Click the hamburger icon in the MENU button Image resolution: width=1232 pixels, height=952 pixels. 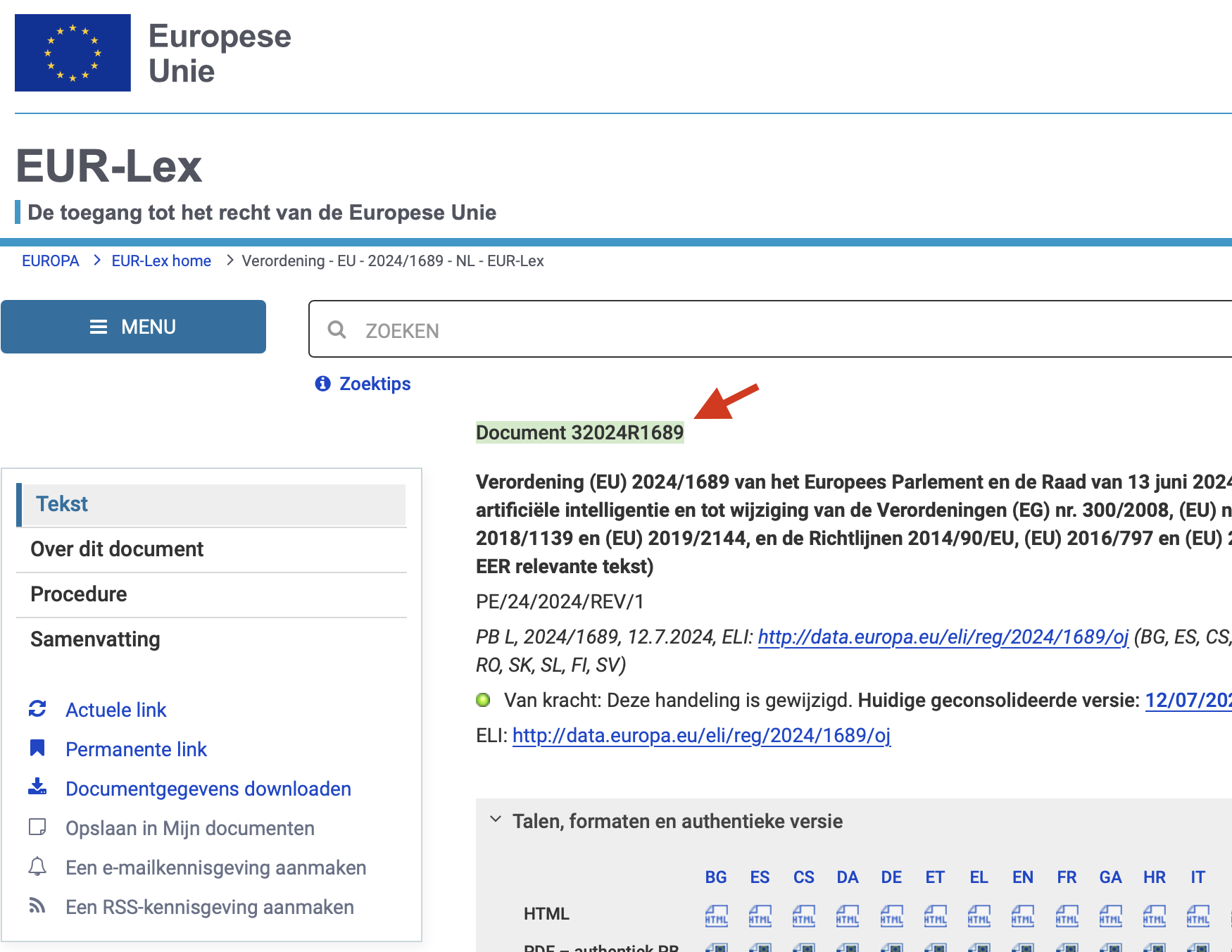(99, 327)
